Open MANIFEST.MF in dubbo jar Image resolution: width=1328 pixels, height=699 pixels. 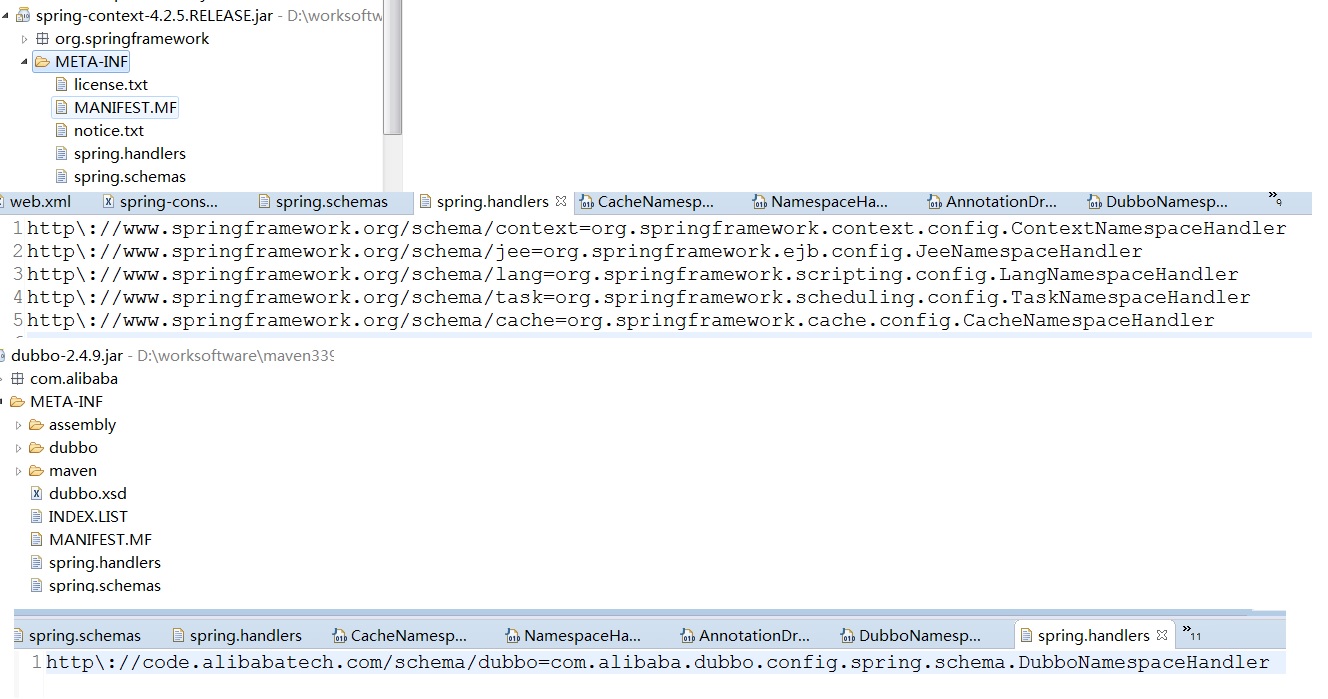[x=100, y=540]
